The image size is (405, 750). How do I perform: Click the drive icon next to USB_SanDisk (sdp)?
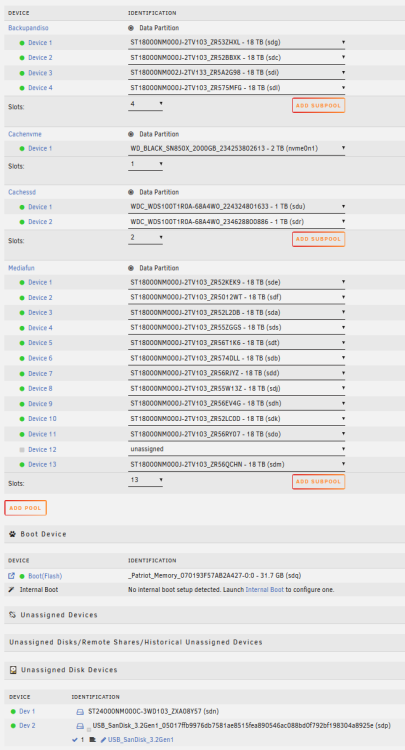tap(80, 726)
